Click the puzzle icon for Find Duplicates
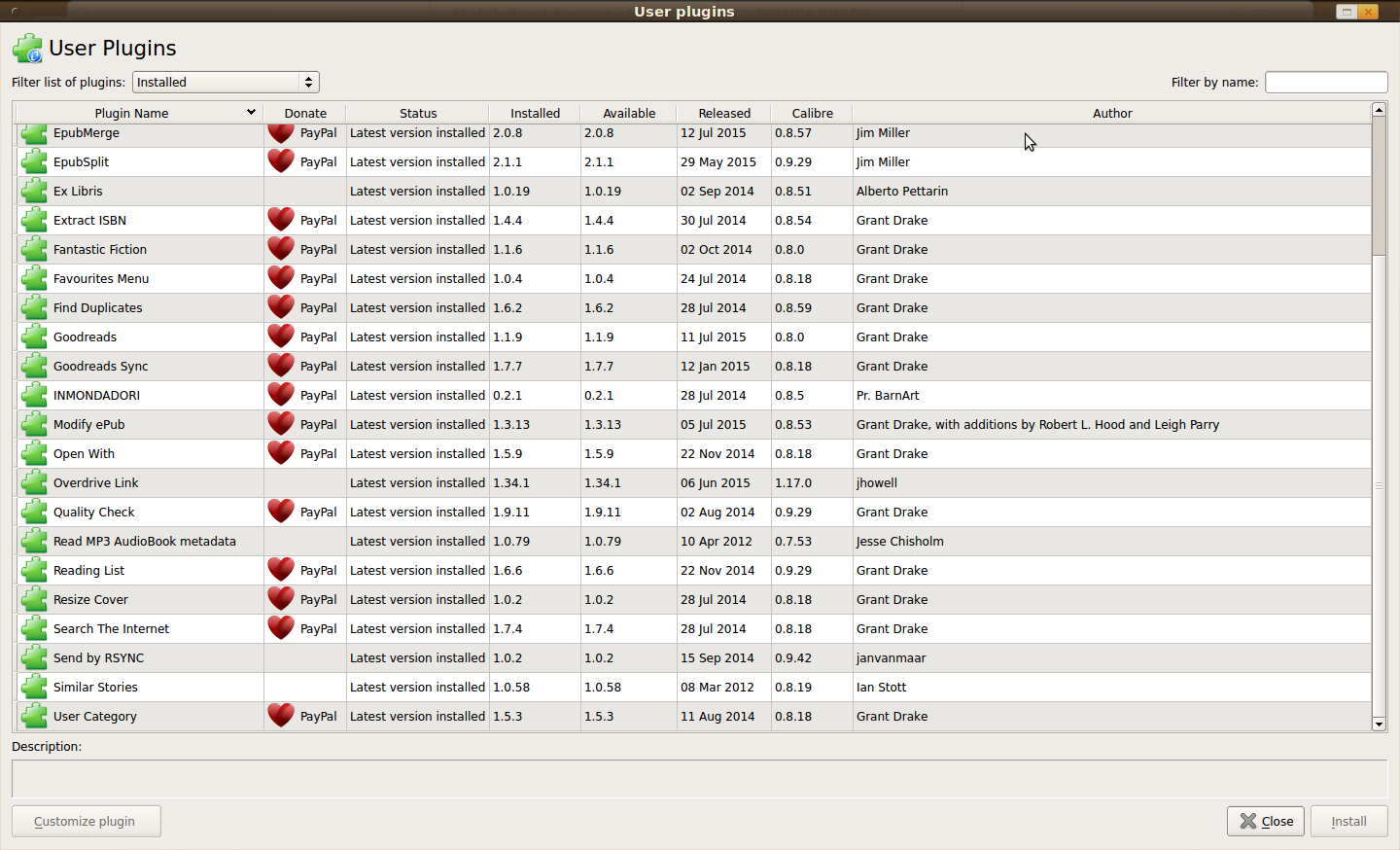This screenshot has height=850, width=1400. point(34,307)
